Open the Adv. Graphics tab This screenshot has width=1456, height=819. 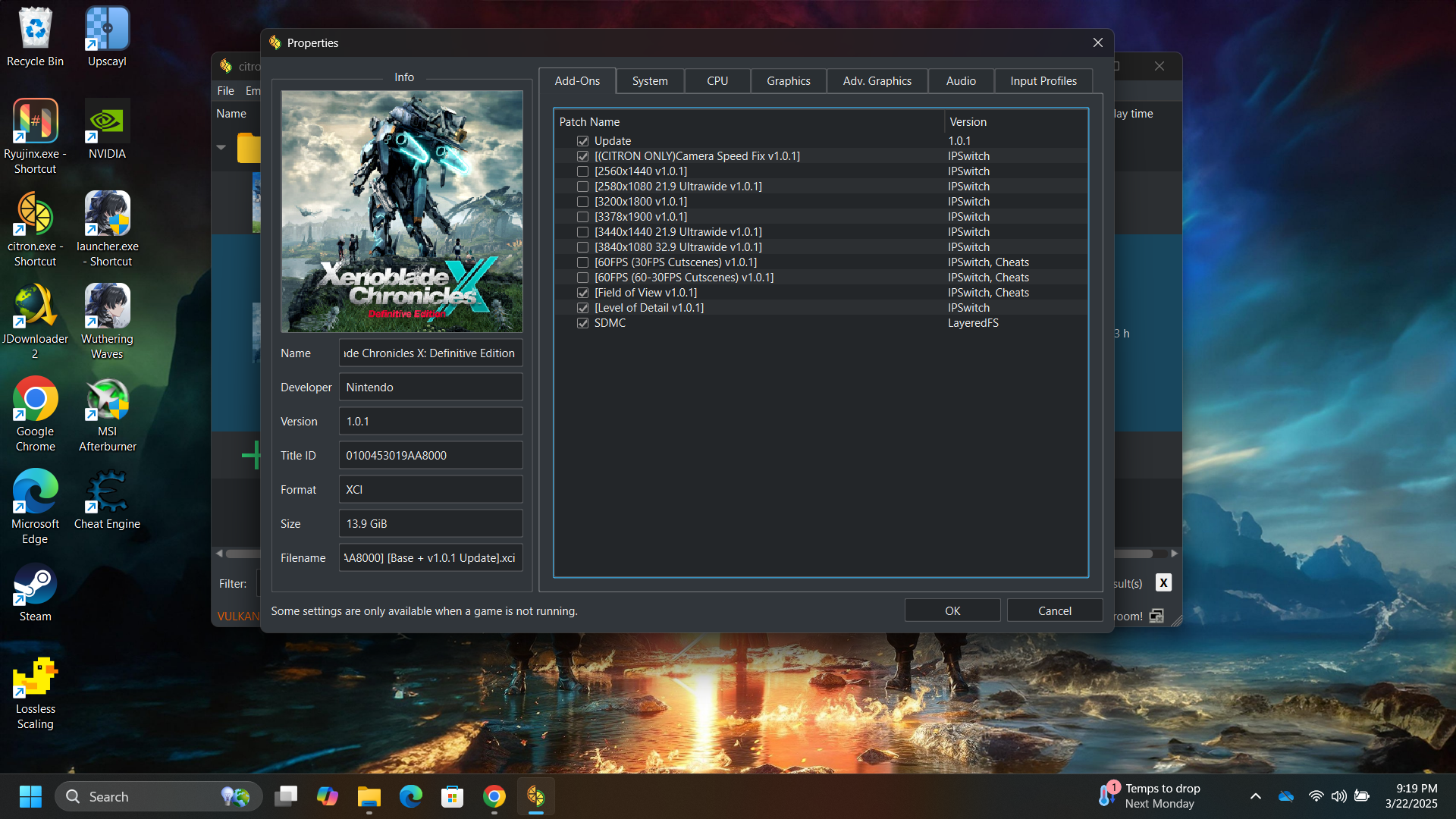pos(877,81)
